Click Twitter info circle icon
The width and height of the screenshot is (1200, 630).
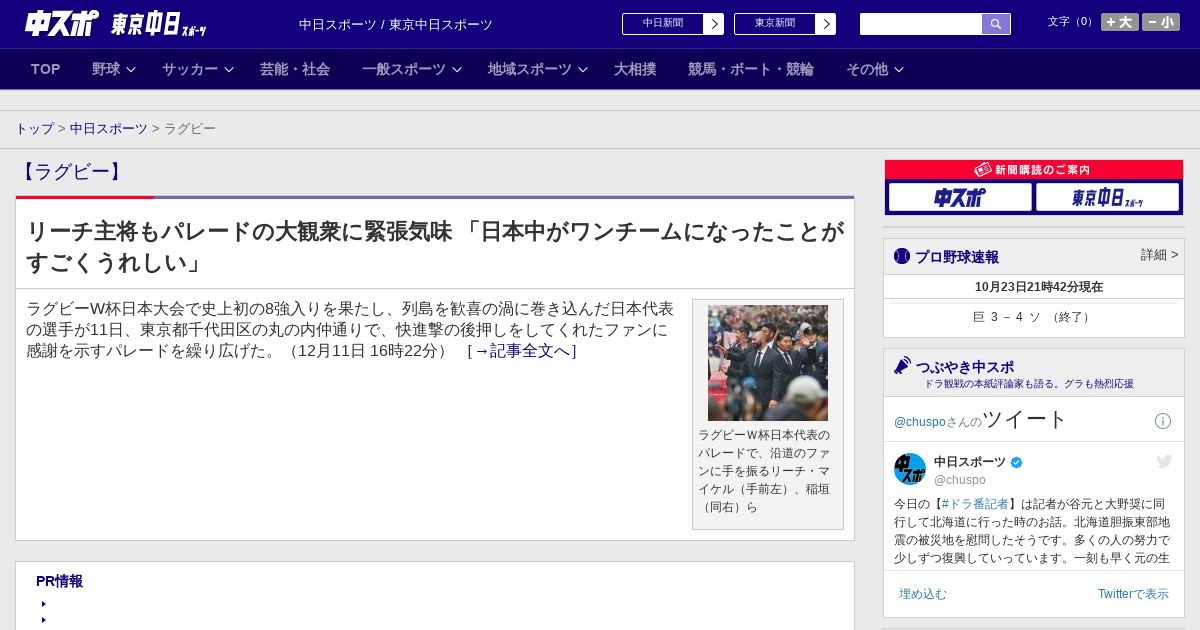pos(1163,421)
